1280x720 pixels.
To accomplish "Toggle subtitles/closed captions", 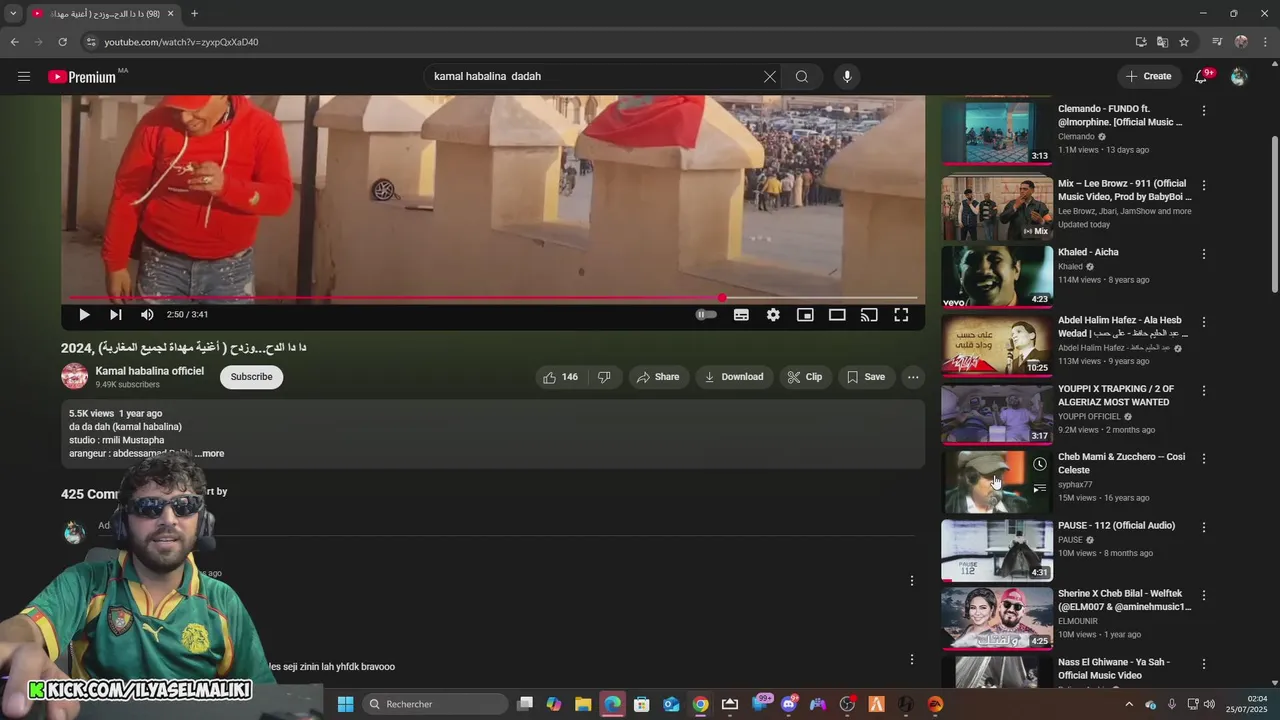I will (741, 314).
